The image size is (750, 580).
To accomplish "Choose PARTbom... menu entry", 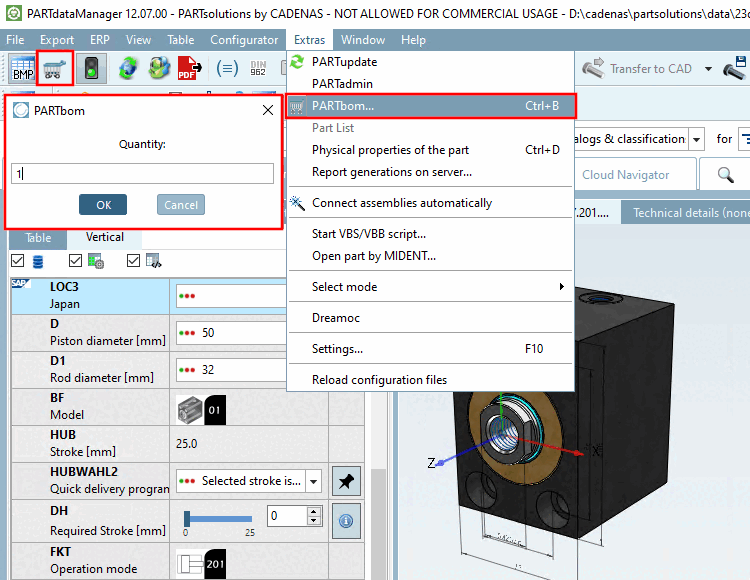I will (430, 106).
